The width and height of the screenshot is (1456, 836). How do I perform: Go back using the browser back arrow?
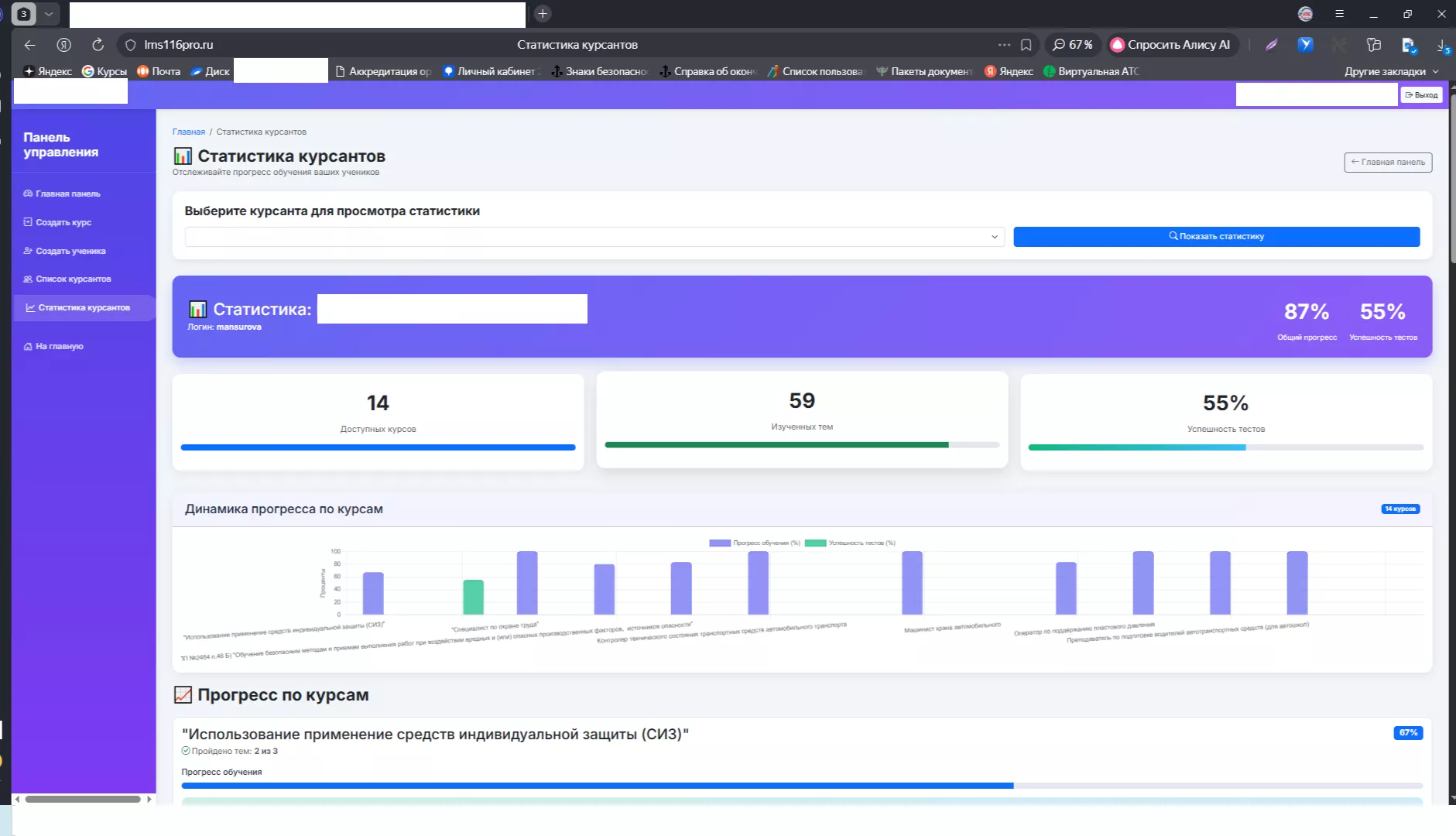(x=29, y=45)
